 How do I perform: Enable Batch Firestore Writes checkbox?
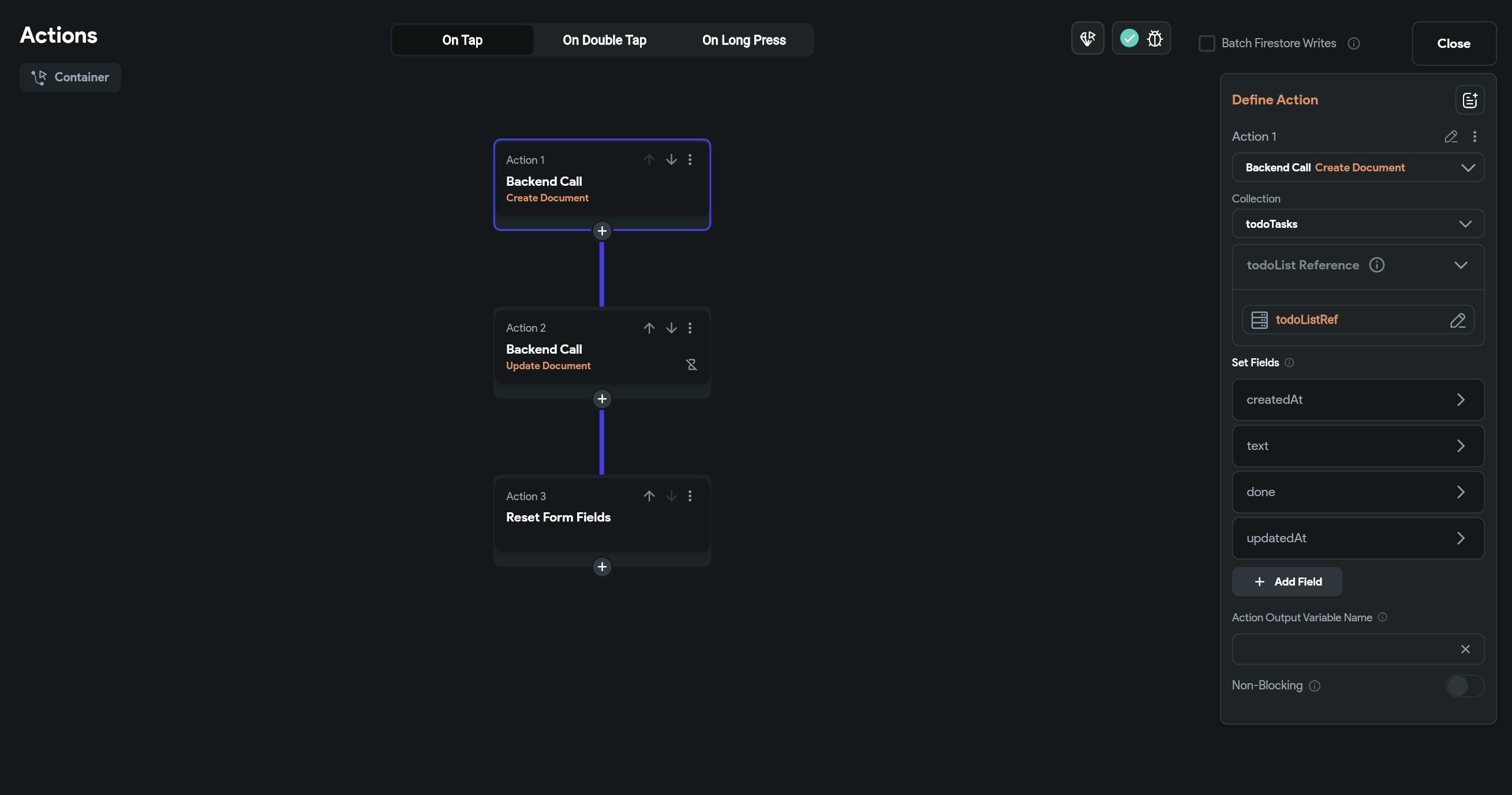pos(1206,43)
